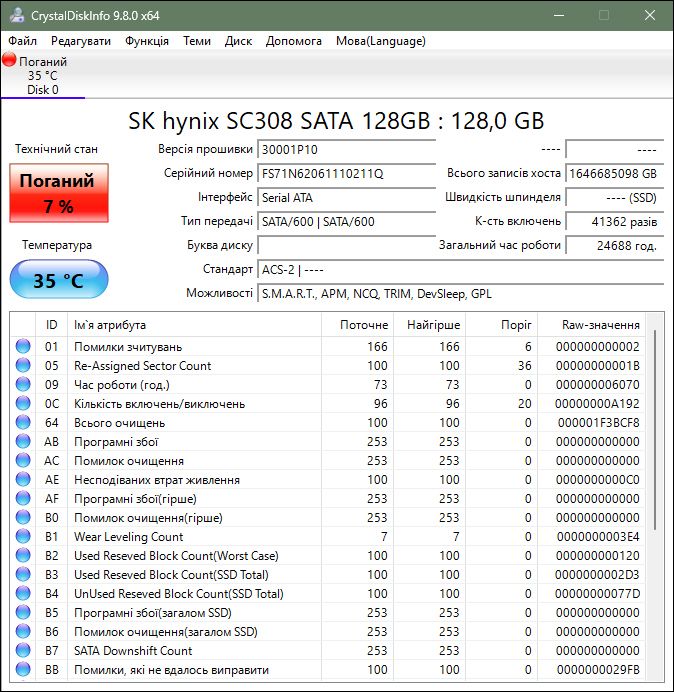Click the Неподіваних втрат живлення attribute name

(x=157, y=480)
